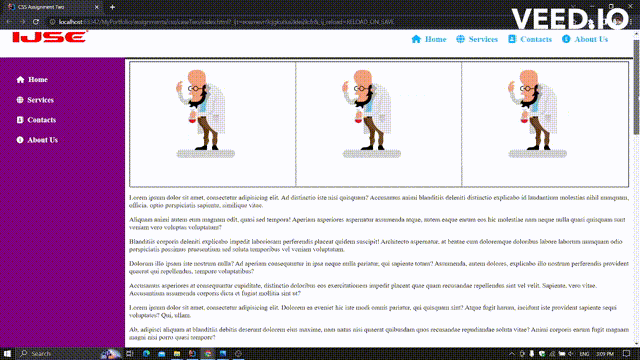This screenshot has width=640, height=360.
Task: Click the taskbar clock showing 3:09 PM
Action: 605,353
